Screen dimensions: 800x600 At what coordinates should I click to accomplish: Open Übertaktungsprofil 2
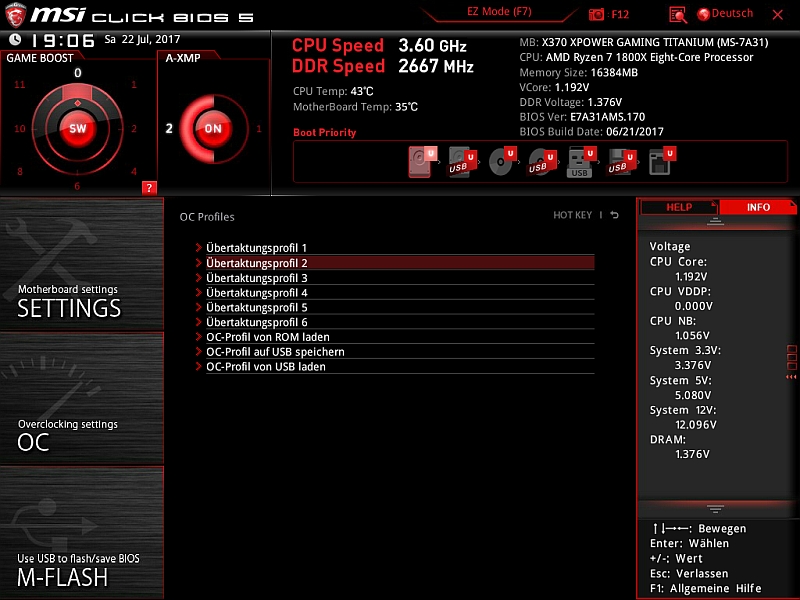(400, 263)
